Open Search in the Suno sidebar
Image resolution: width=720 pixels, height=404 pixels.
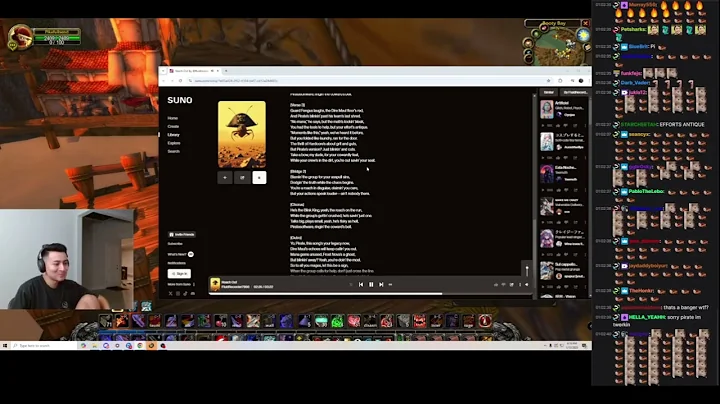click(174, 151)
